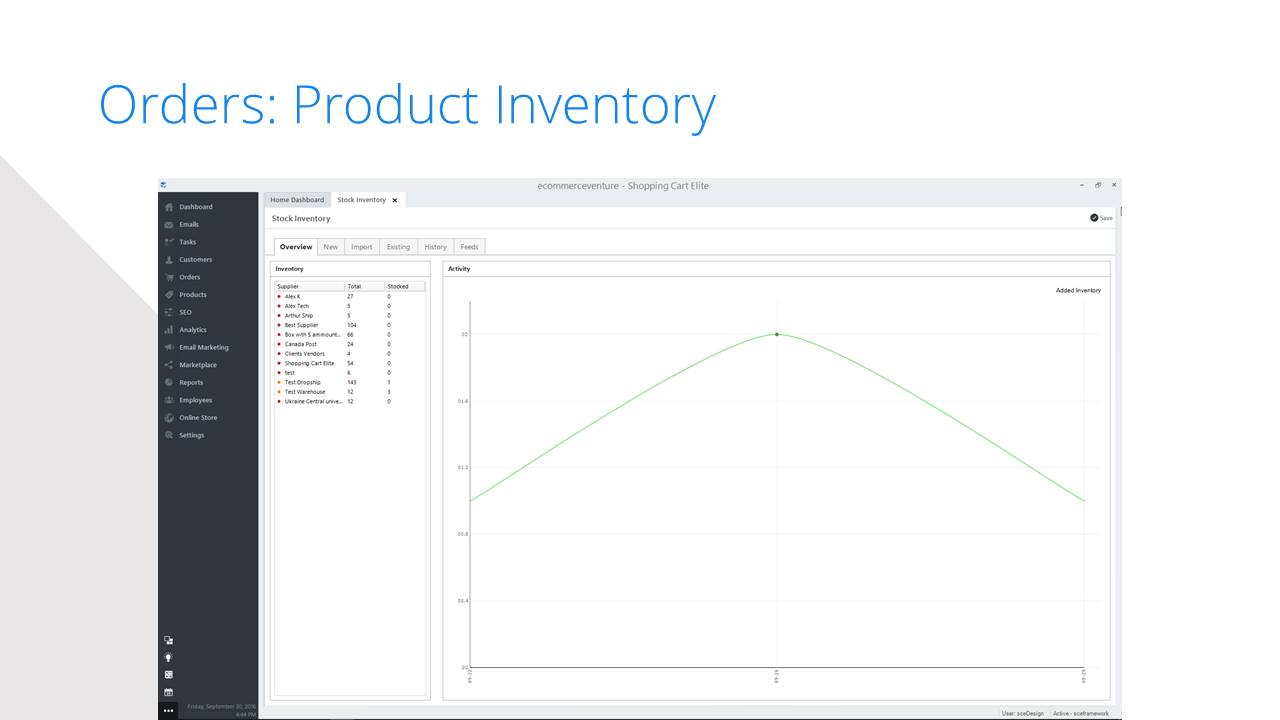Open the Settings gear icon

[169, 435]
